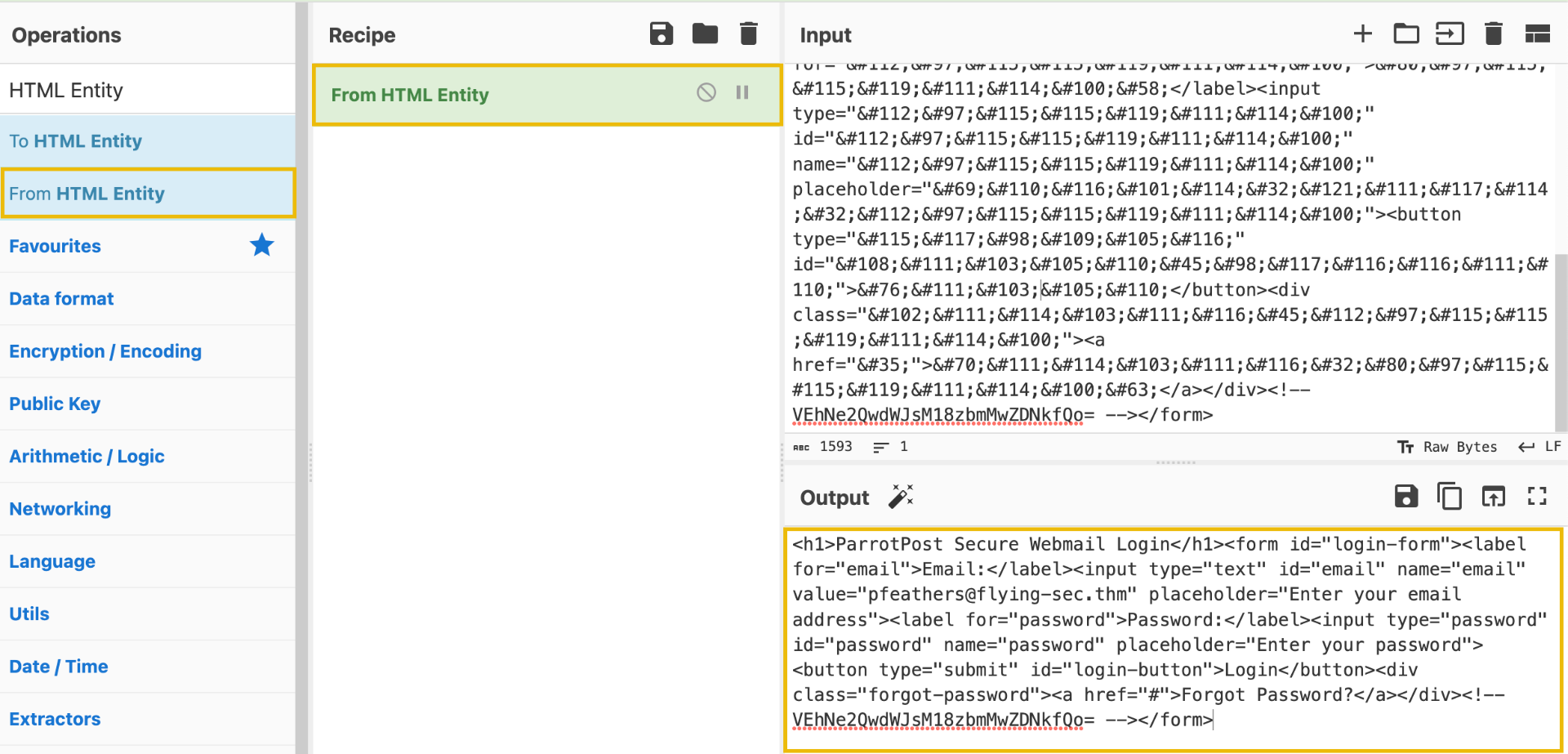Load a recipe using folder icon
Viewport: 1568px width, 754px height.
pos(705,34)
